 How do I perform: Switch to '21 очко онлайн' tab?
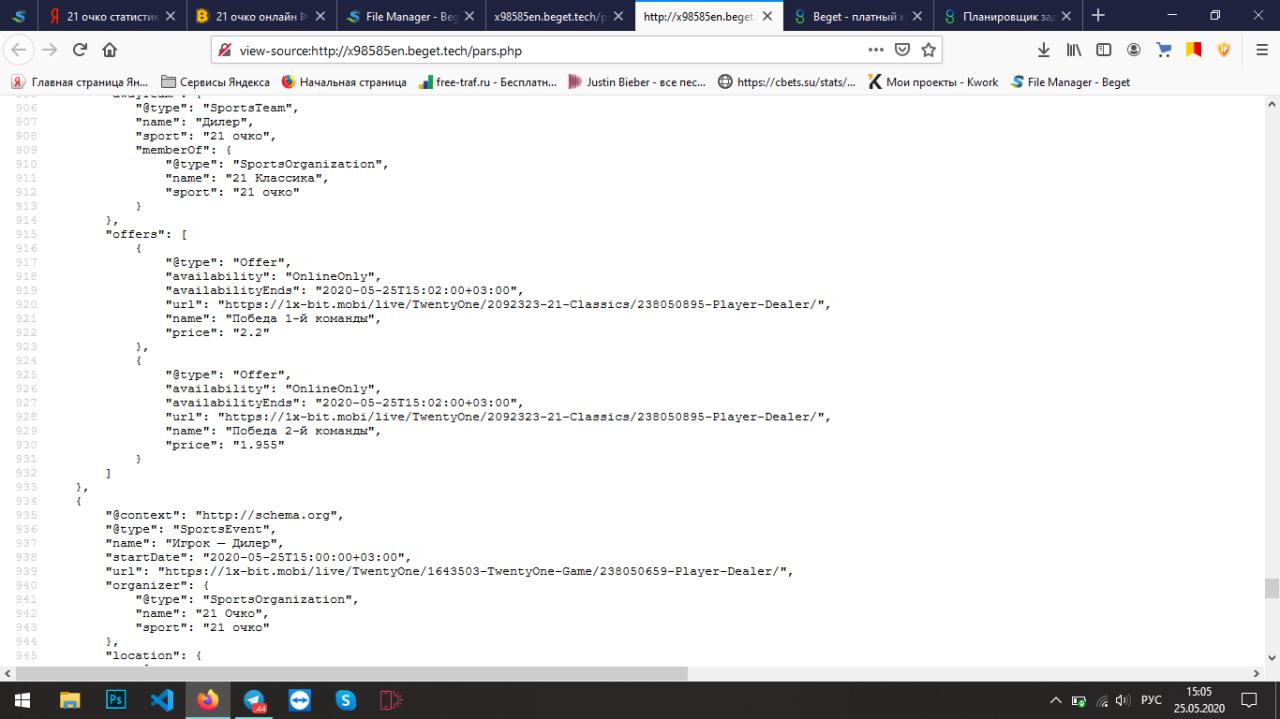point(260,16)
